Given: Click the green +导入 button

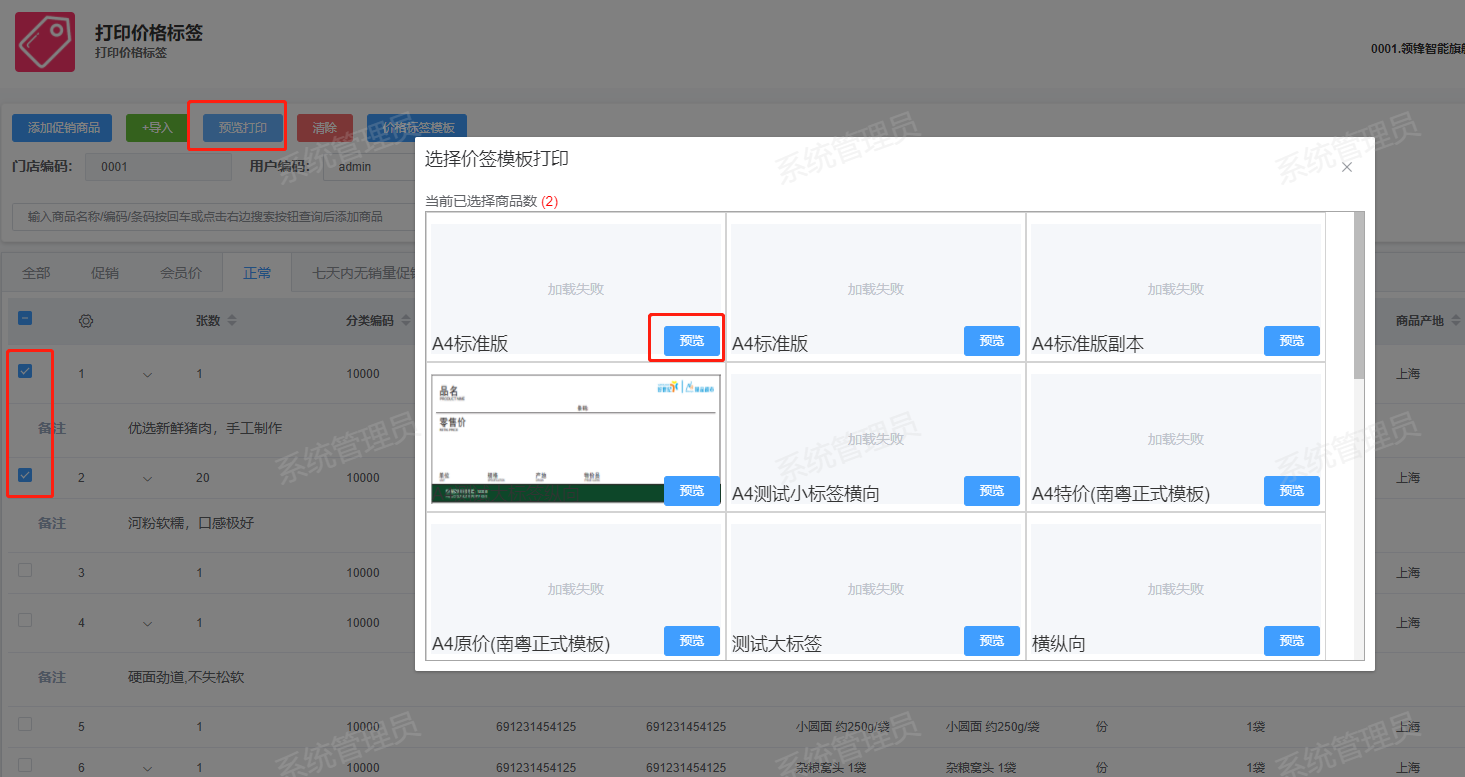Looking at the screenshot, I should pyautogui.click(x=156, y=128).
